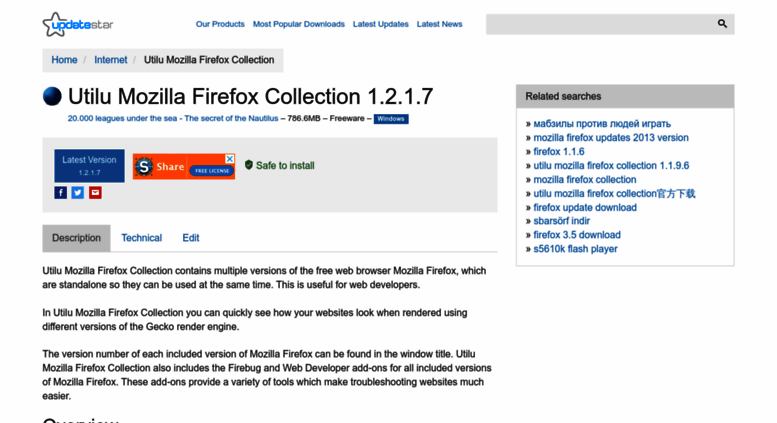This screenshot has width=777, height=423.
Task: Share on Facebook icon
Action: (60, 193)
